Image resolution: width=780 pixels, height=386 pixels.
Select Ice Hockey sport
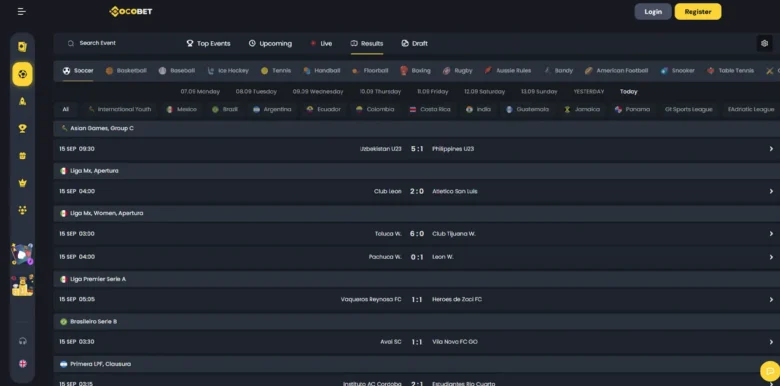pyautogui.click(x=228, y=71)
